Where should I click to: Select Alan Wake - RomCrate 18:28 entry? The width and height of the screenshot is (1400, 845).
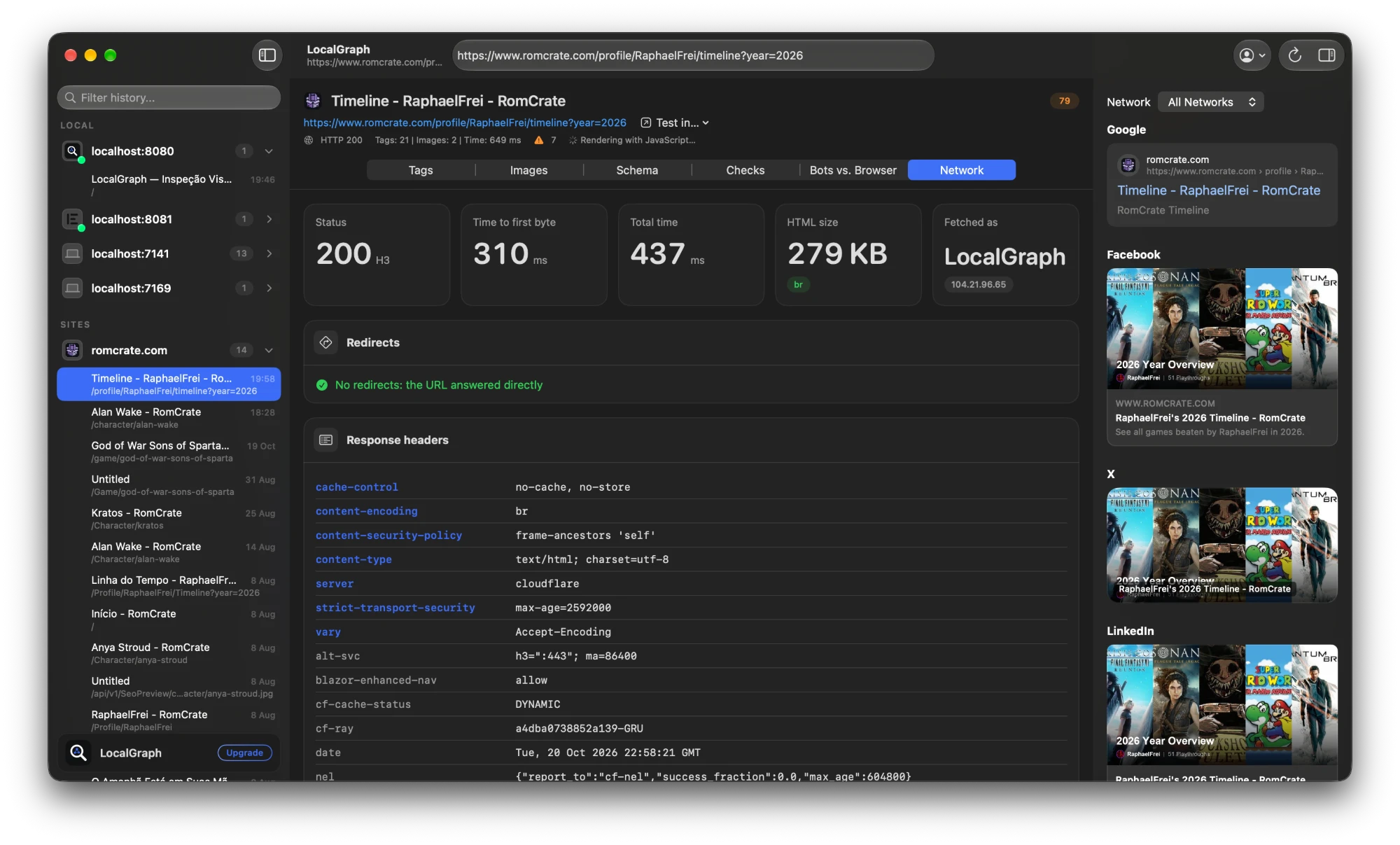[x=169, y=418]
